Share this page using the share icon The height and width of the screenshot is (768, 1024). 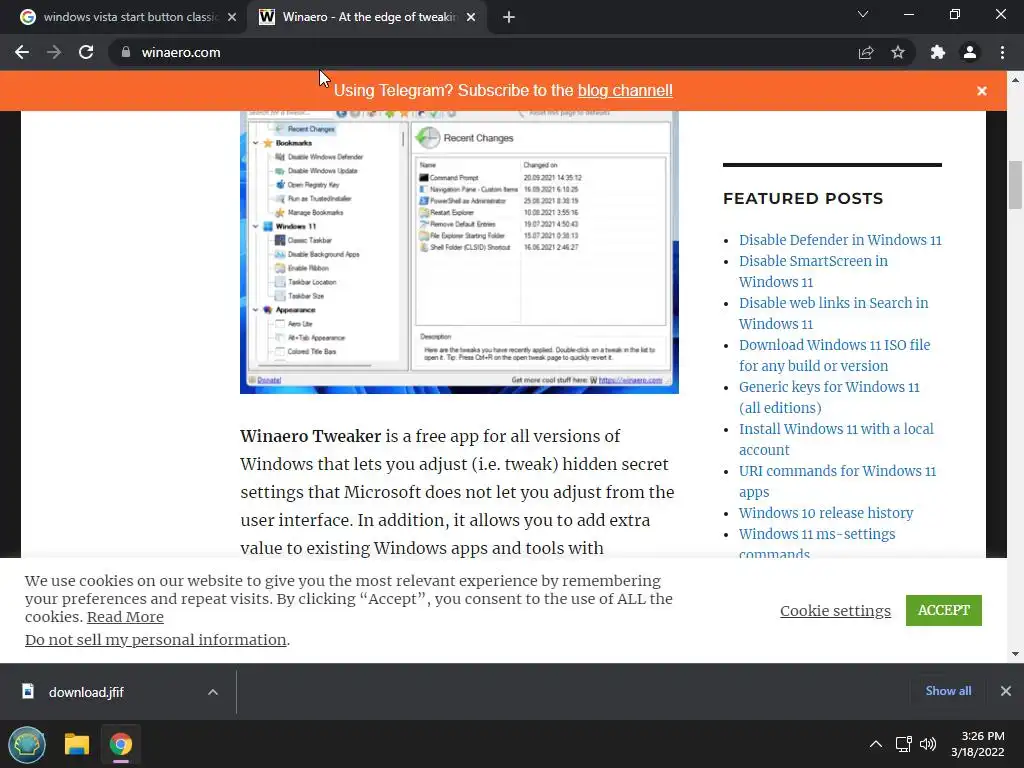(866, 52)
